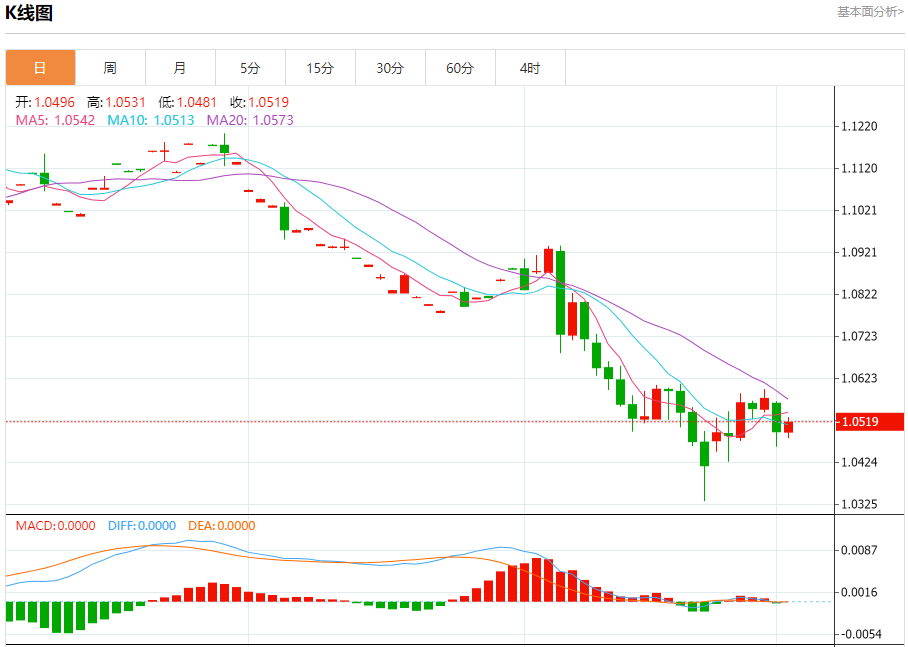Click the 1.0623 price axis label

tap(859, 378)
